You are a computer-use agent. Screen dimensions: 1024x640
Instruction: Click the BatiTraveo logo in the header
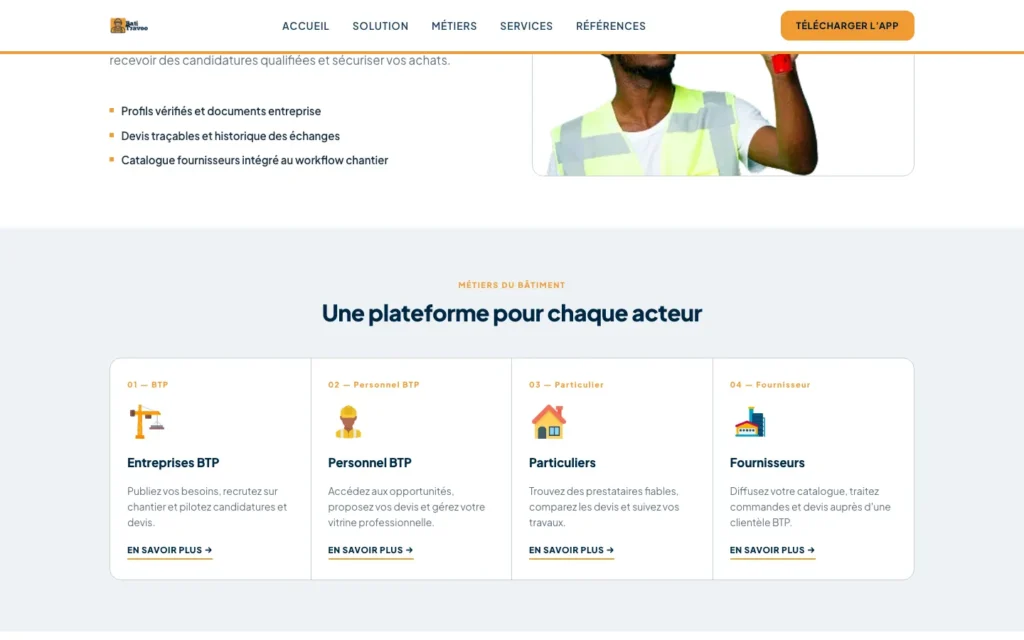click(129, 25)
